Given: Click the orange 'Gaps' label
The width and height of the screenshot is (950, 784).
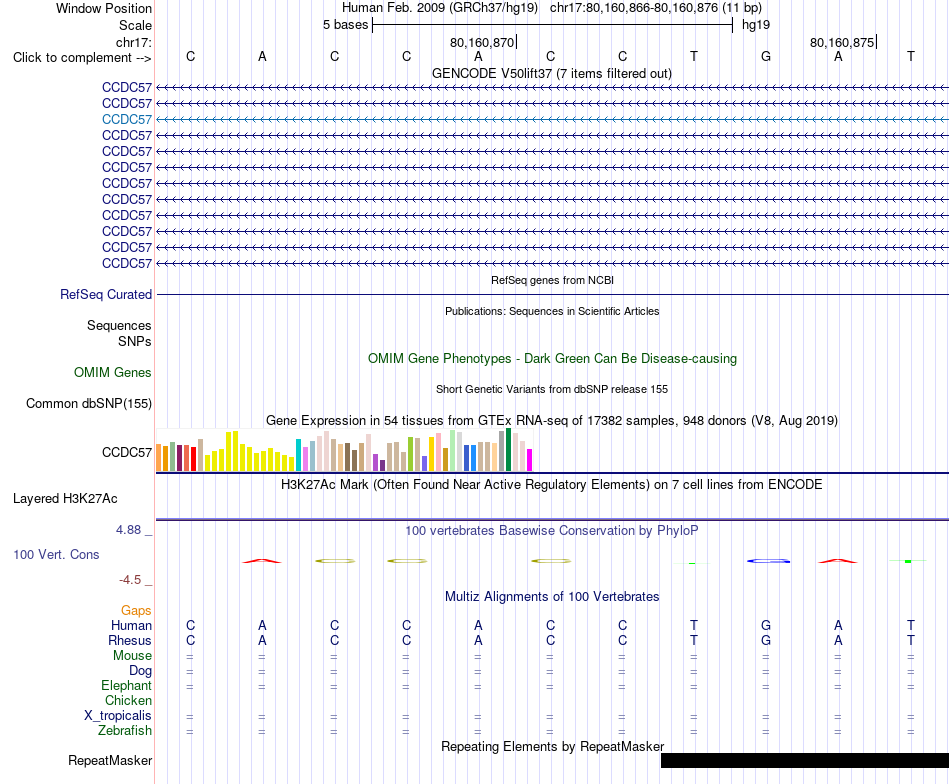Looking at the screenshot, I should click(x=136, y=611).
